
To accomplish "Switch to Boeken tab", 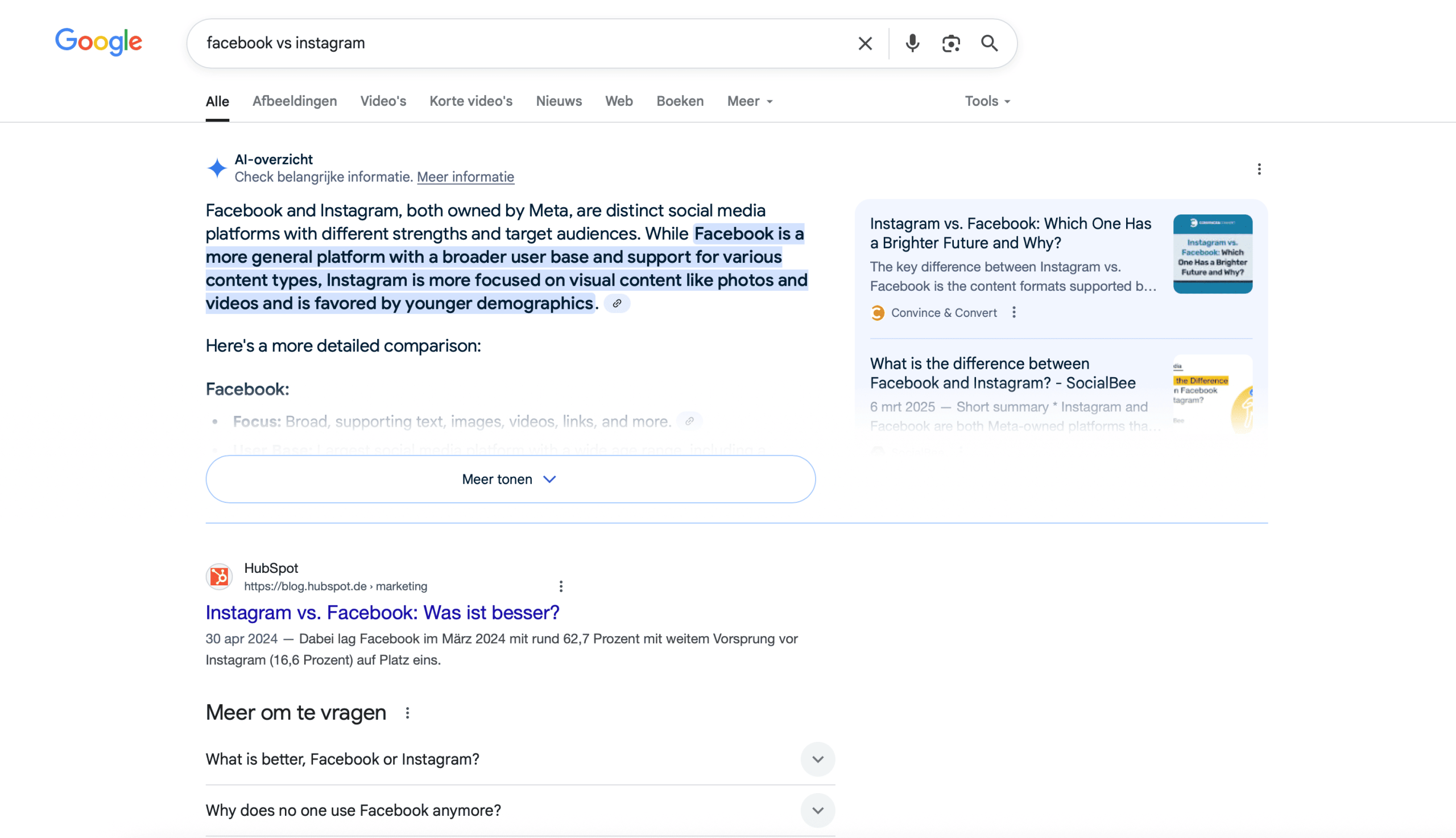I will point(680,101).
